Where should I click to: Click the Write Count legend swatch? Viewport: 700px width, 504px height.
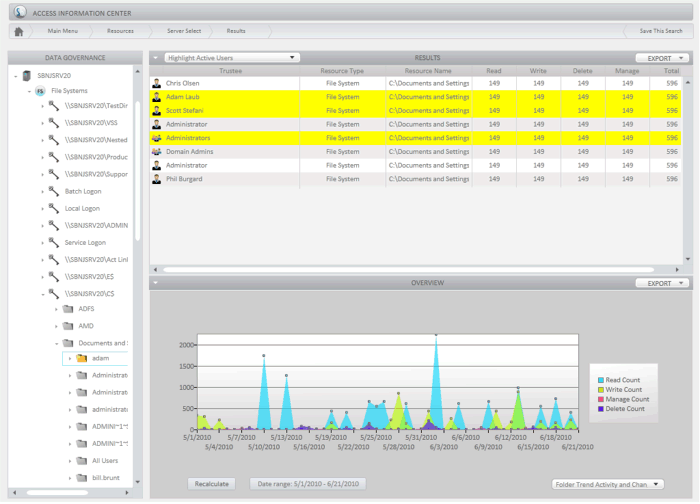click(601, 390)
